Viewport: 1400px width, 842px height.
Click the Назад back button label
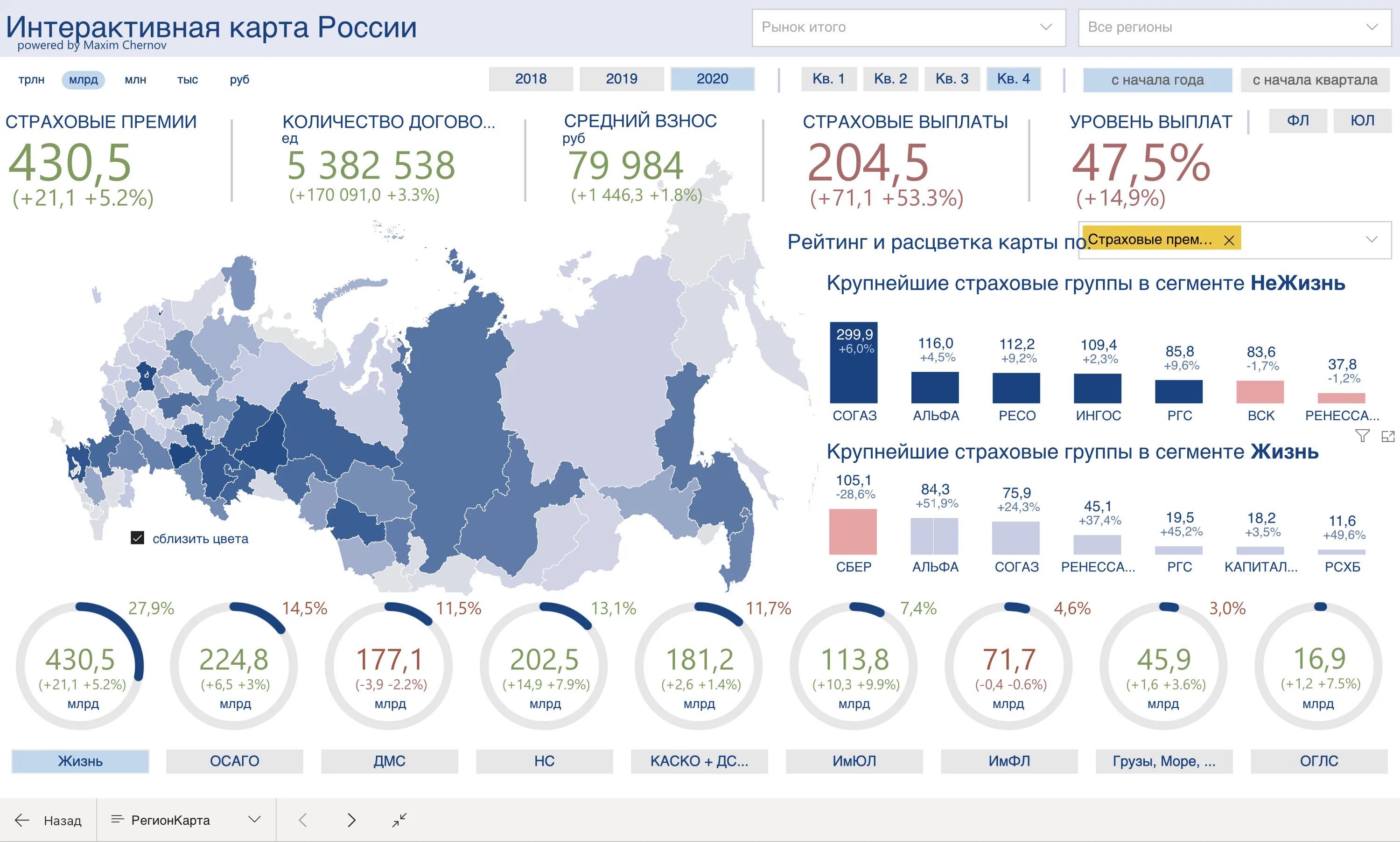click(x=63, y=821)
